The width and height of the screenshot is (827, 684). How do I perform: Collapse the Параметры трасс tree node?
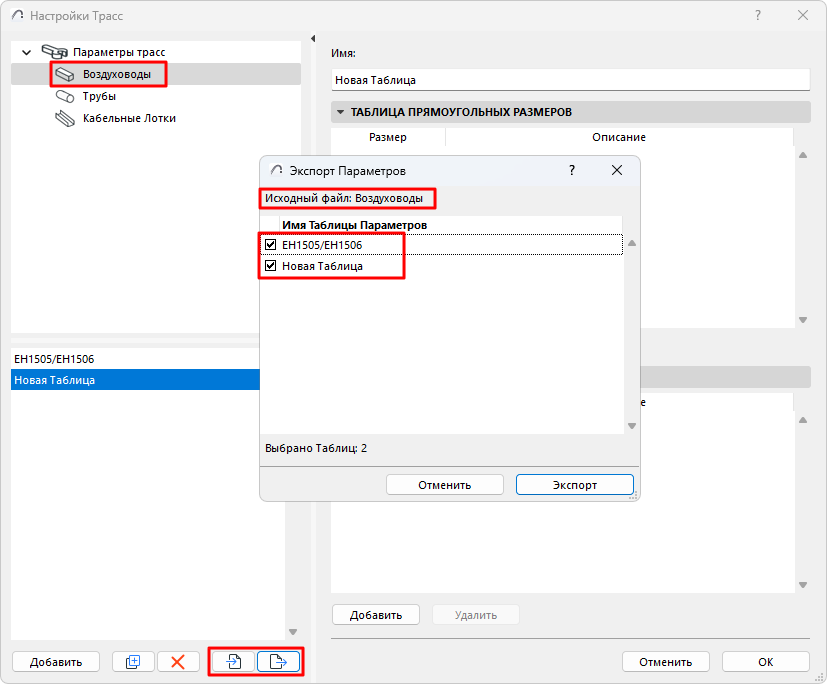[26, 52]
